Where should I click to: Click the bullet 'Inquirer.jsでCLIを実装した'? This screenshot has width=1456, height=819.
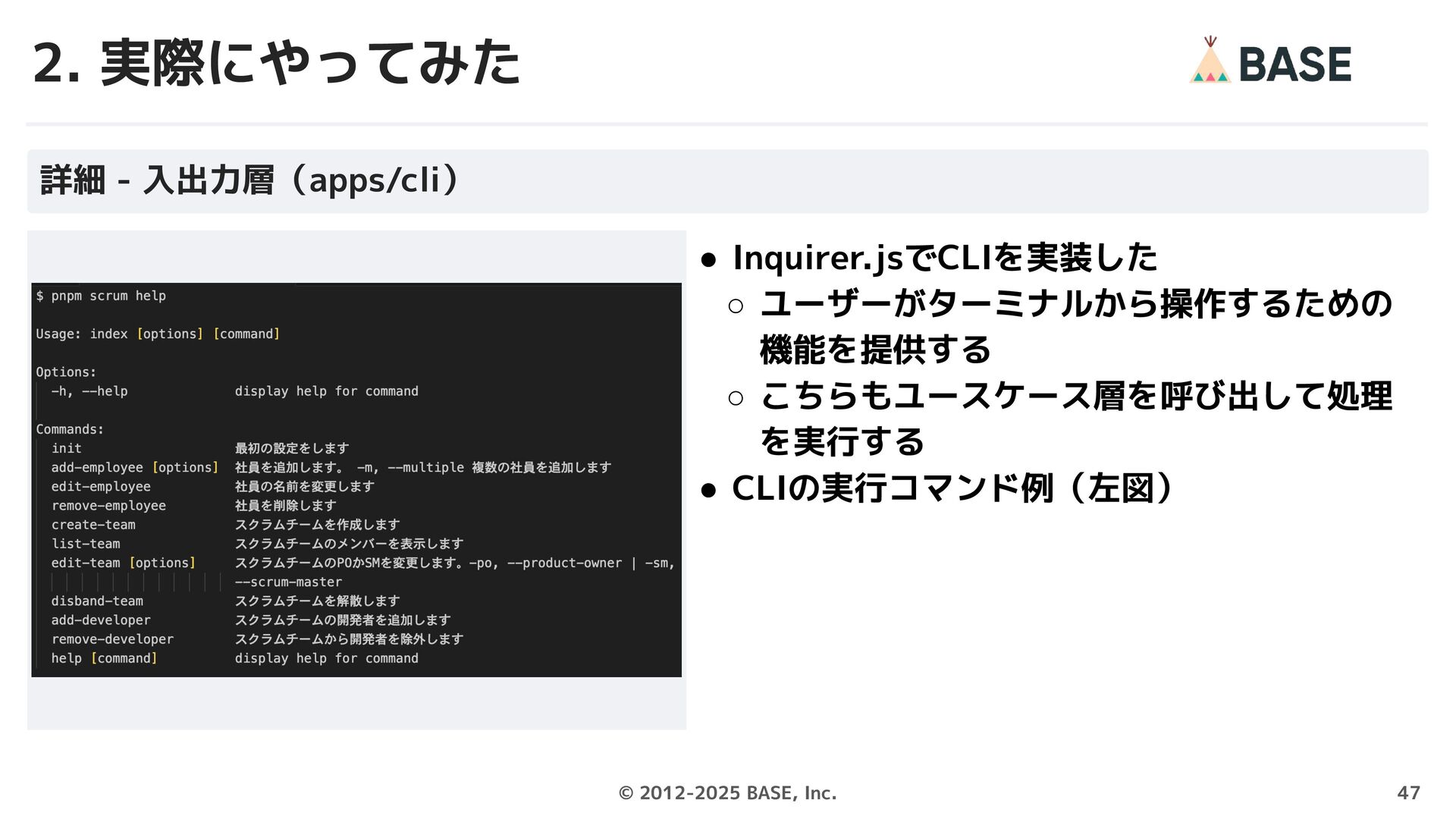tap(944, 258)
